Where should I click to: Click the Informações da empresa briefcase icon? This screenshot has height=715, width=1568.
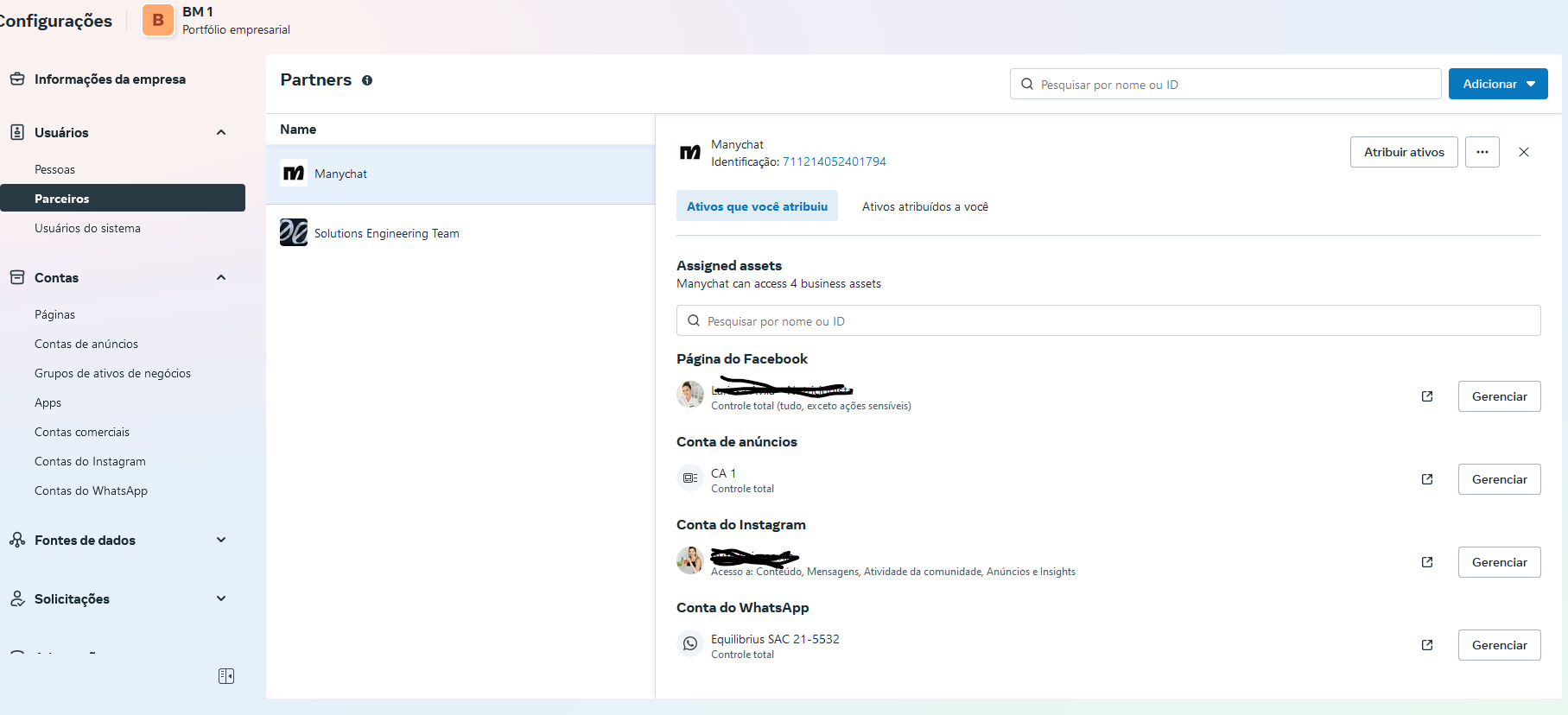pos(17,79)
